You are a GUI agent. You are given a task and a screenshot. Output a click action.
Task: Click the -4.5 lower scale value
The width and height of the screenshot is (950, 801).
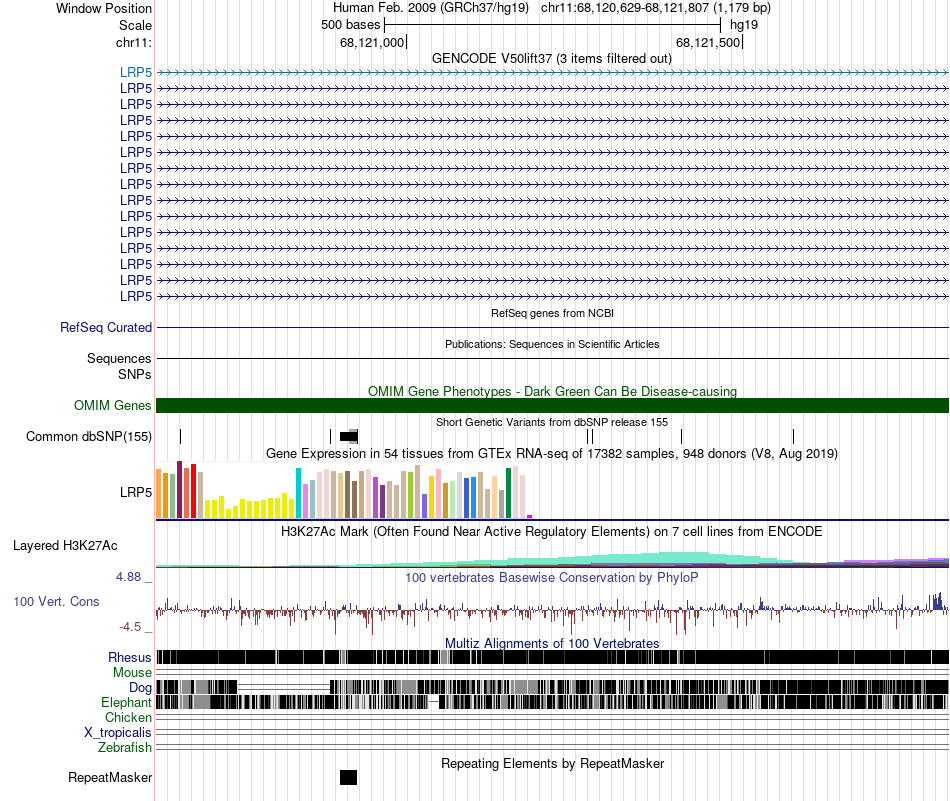click(x=129, y=627)
